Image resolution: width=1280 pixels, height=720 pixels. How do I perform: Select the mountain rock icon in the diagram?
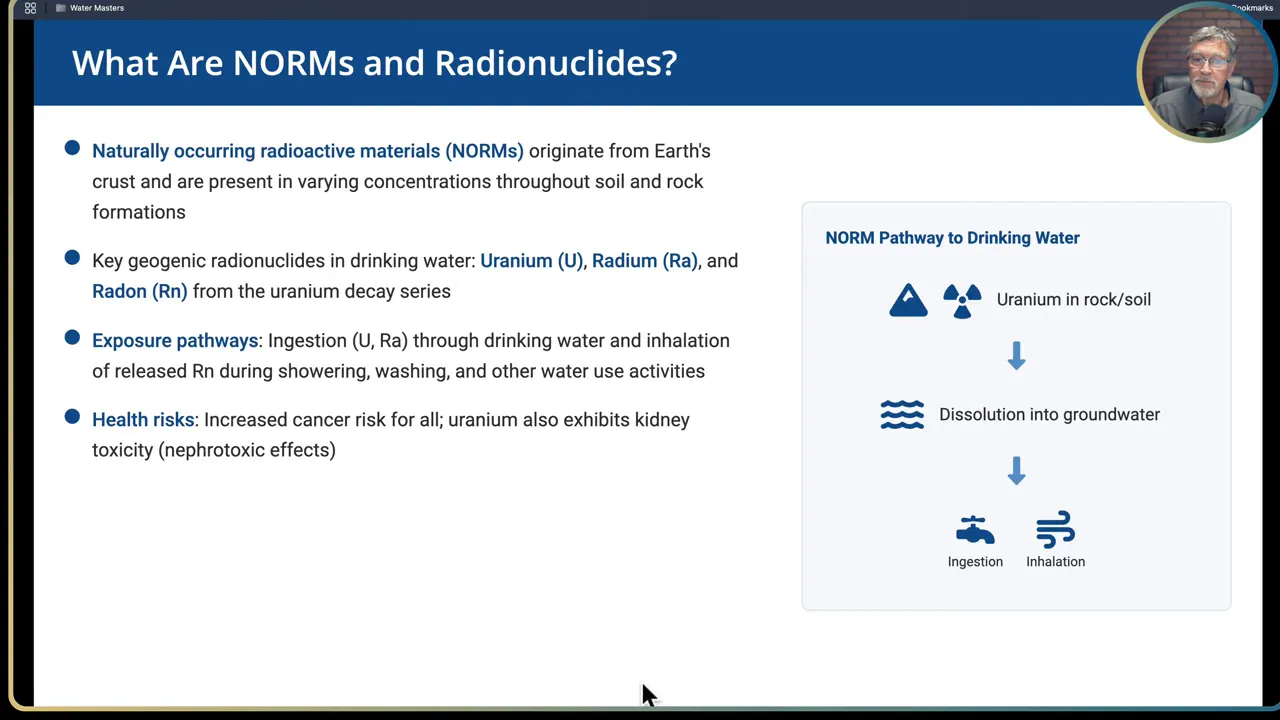point(908,299)
